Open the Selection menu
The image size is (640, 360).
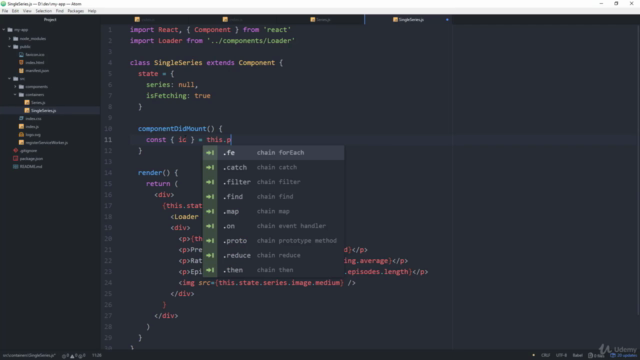[x=44, y=11]
